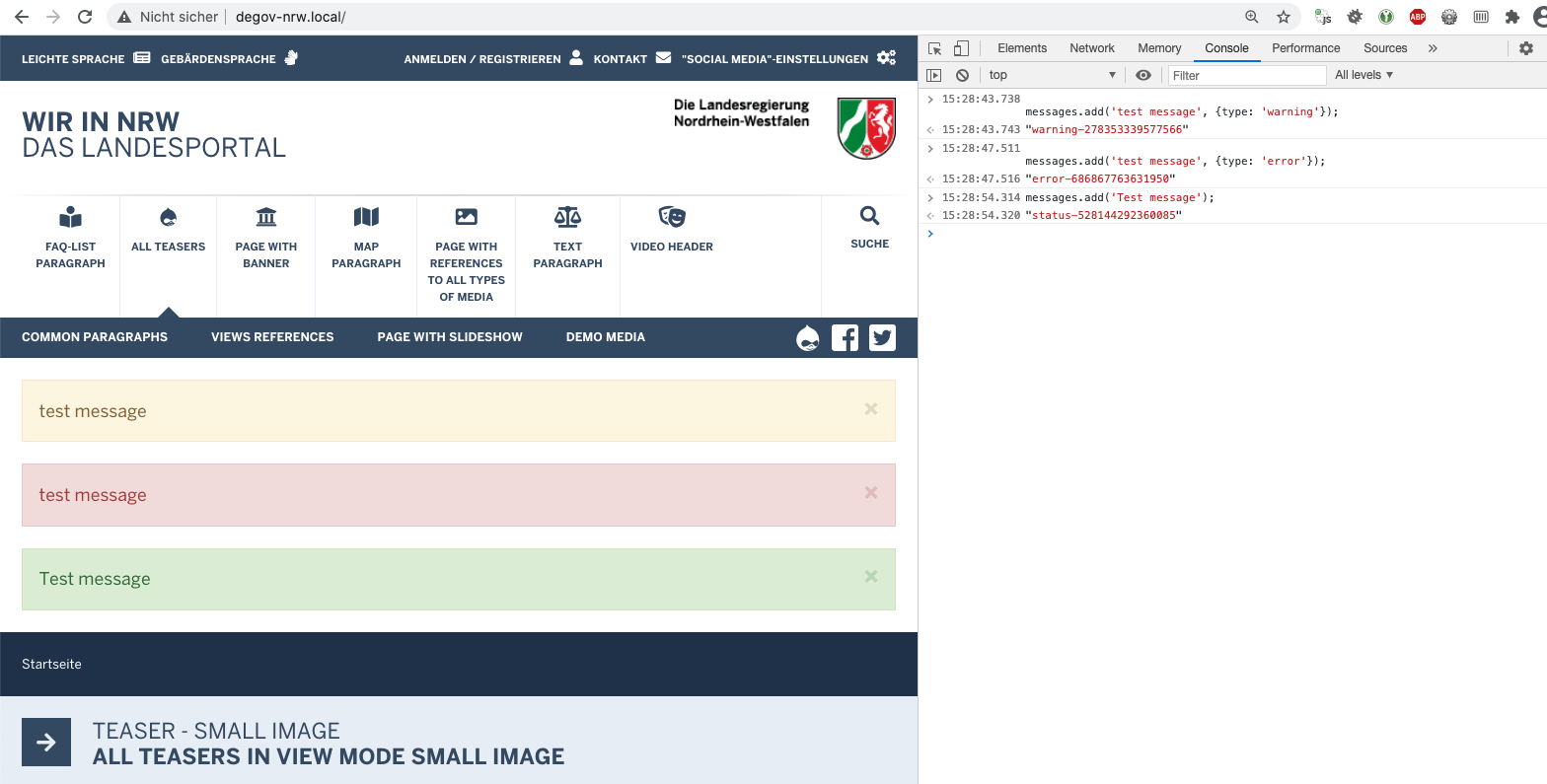
Task: Click the Facebook icon in navigation bar
Action: tap(845, 337)
